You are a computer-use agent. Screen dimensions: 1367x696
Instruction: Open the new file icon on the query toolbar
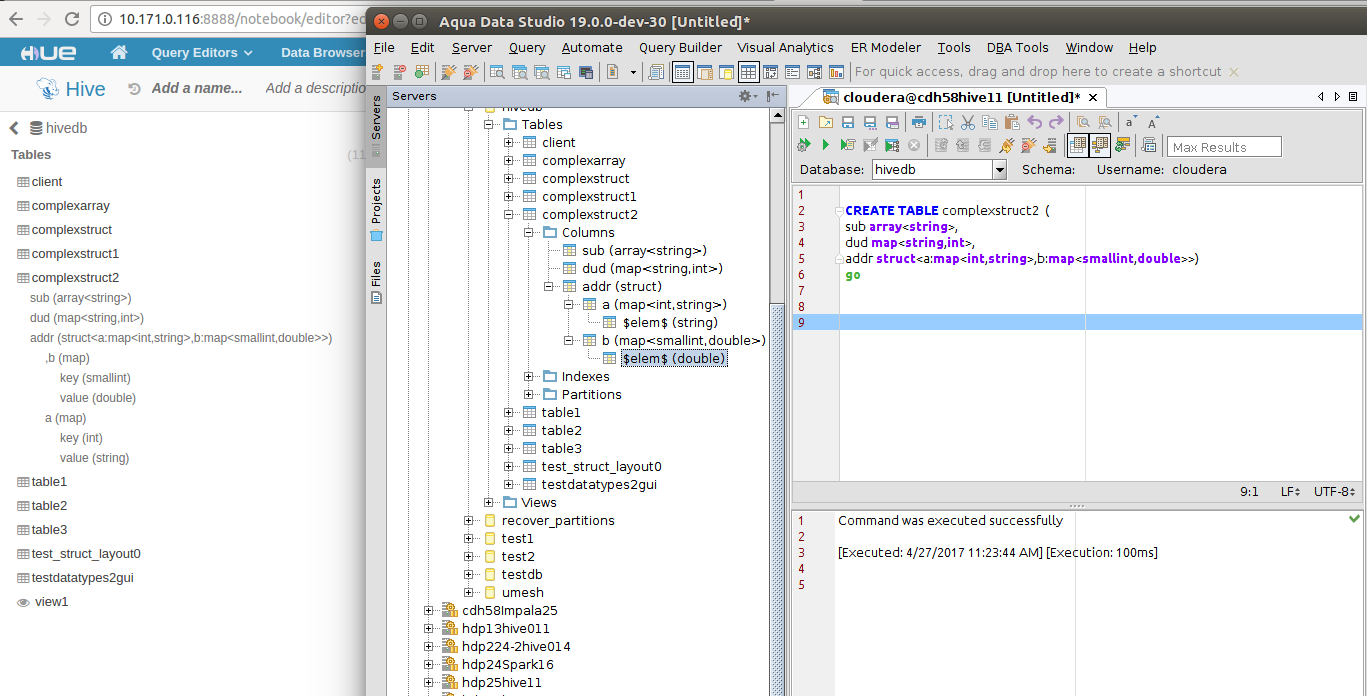coord(802,122)
